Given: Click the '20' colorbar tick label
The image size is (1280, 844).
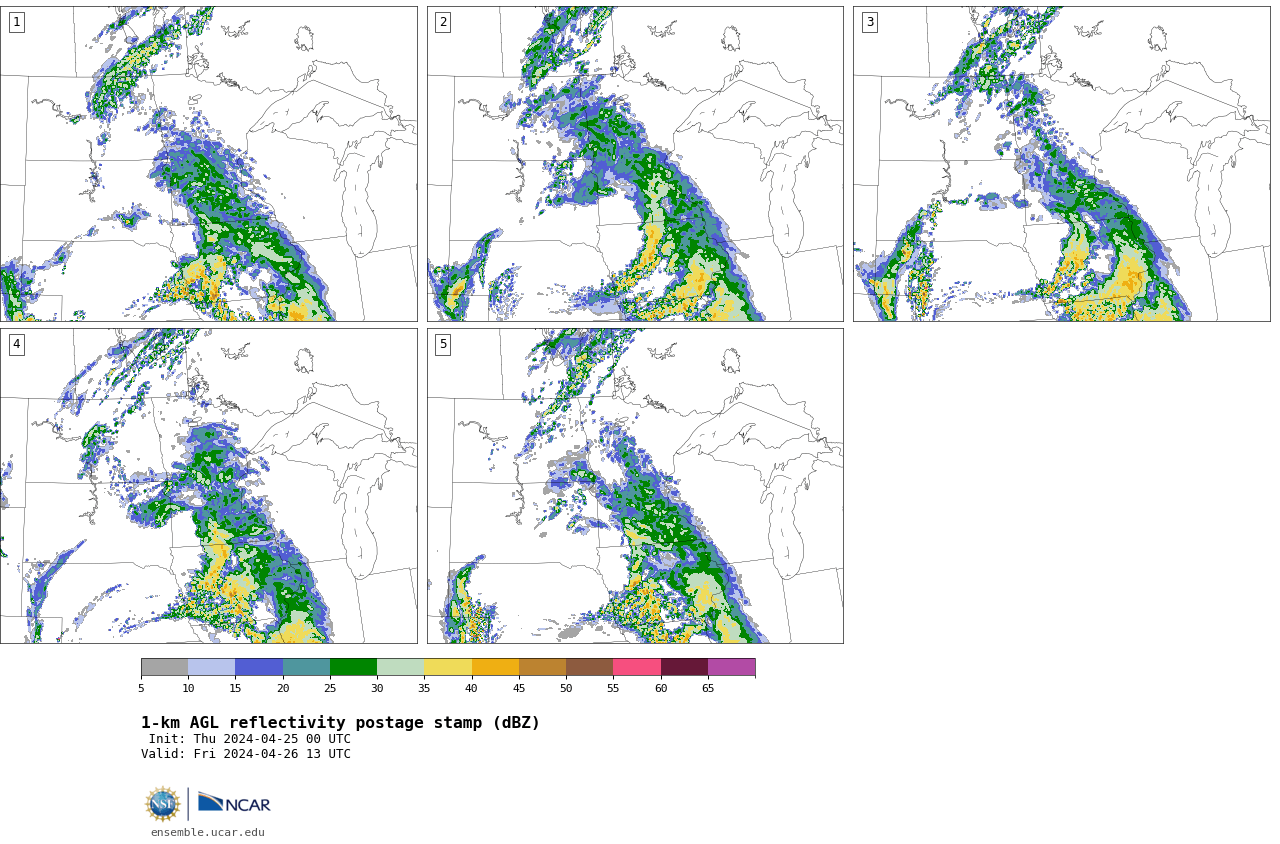Looking at the screenshot, I should (x=283, y=688).
